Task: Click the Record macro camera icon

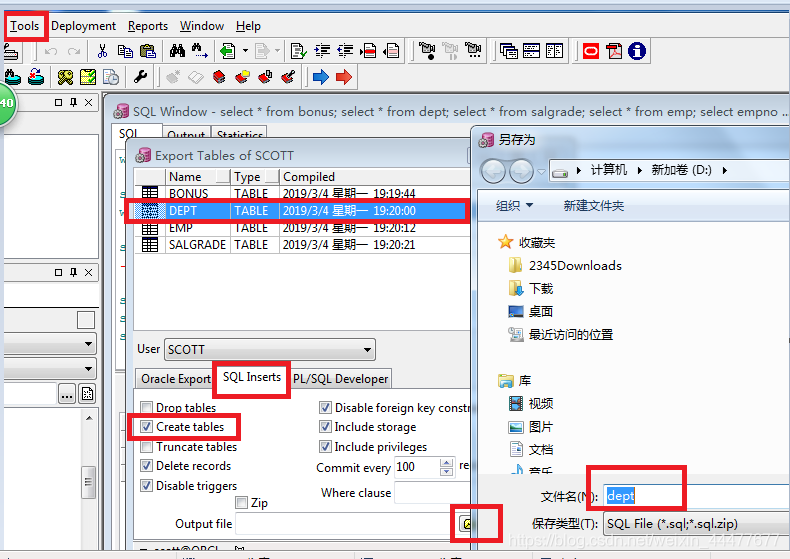Action: coord(427,51)
